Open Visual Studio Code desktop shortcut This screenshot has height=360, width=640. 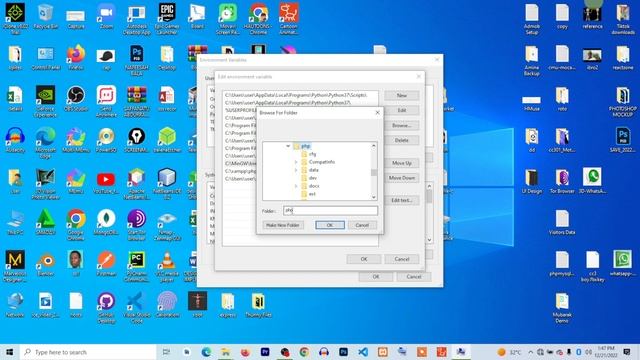point(136,307)
